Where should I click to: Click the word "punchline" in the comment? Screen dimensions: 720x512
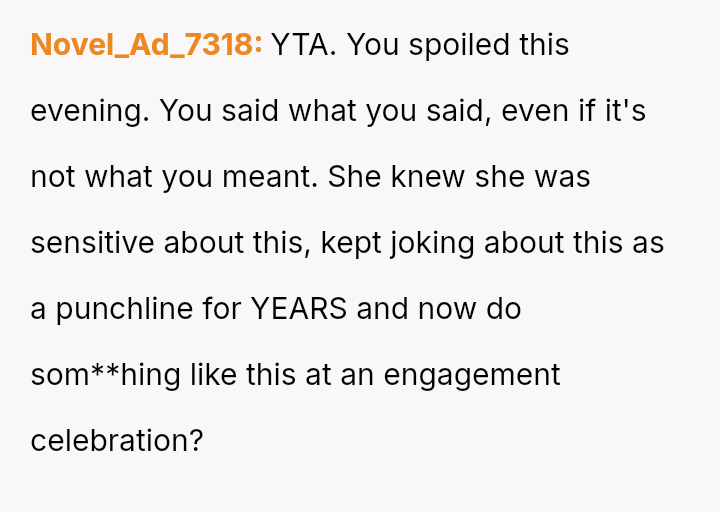130,308
